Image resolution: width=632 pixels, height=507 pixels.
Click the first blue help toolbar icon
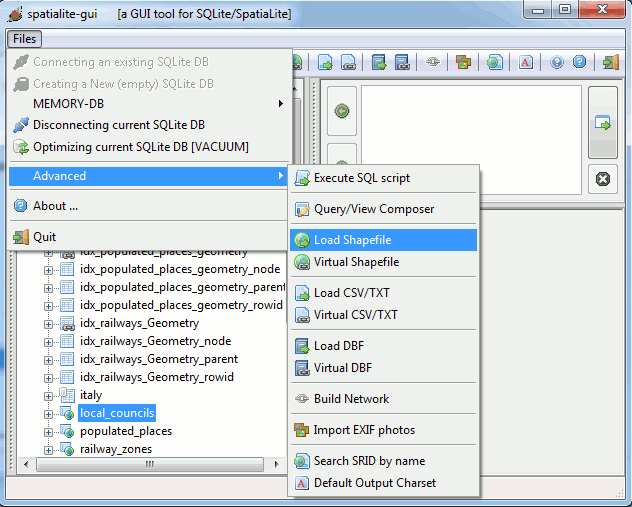[557, 62]
